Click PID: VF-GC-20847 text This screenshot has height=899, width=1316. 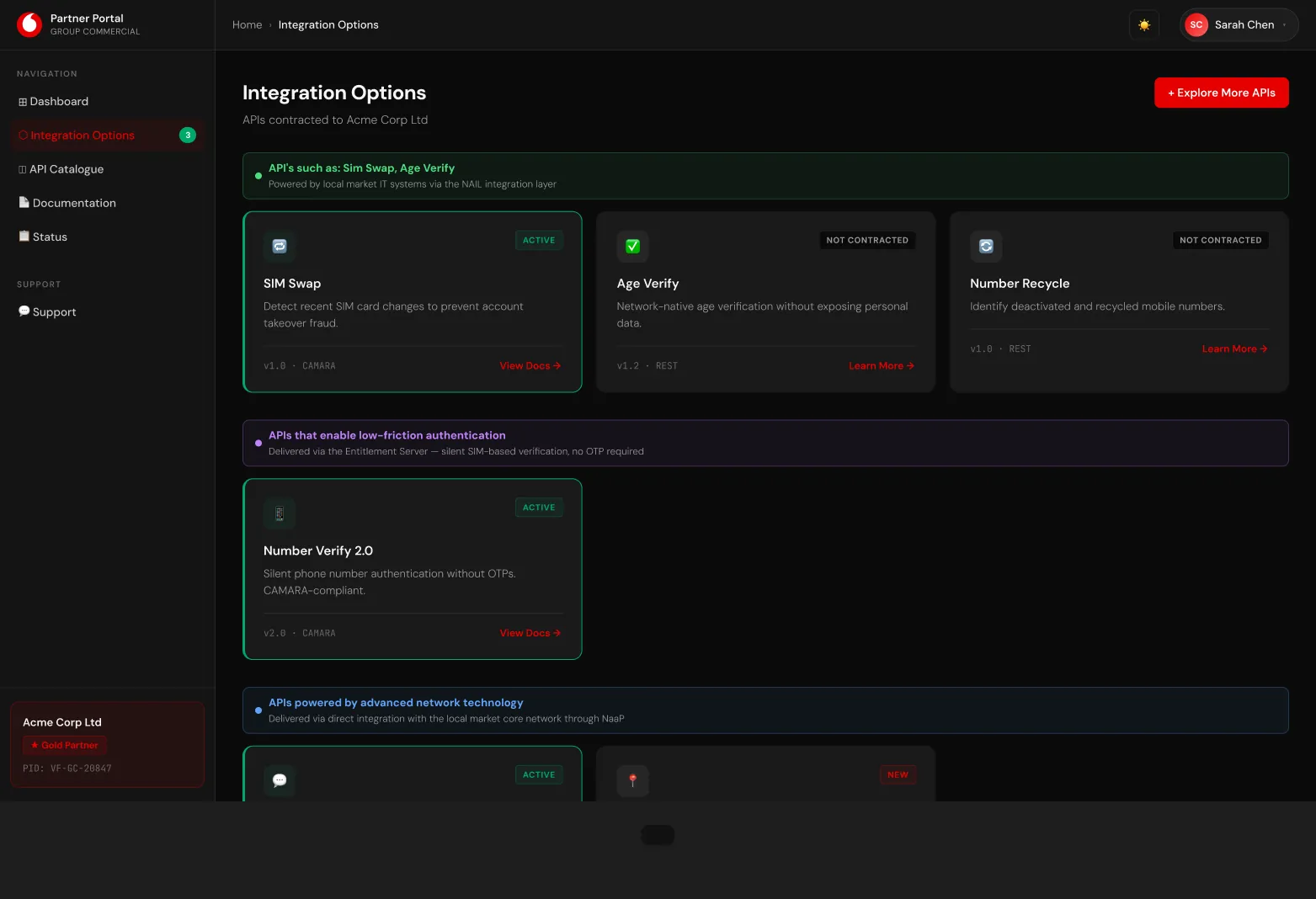[67, 769]
